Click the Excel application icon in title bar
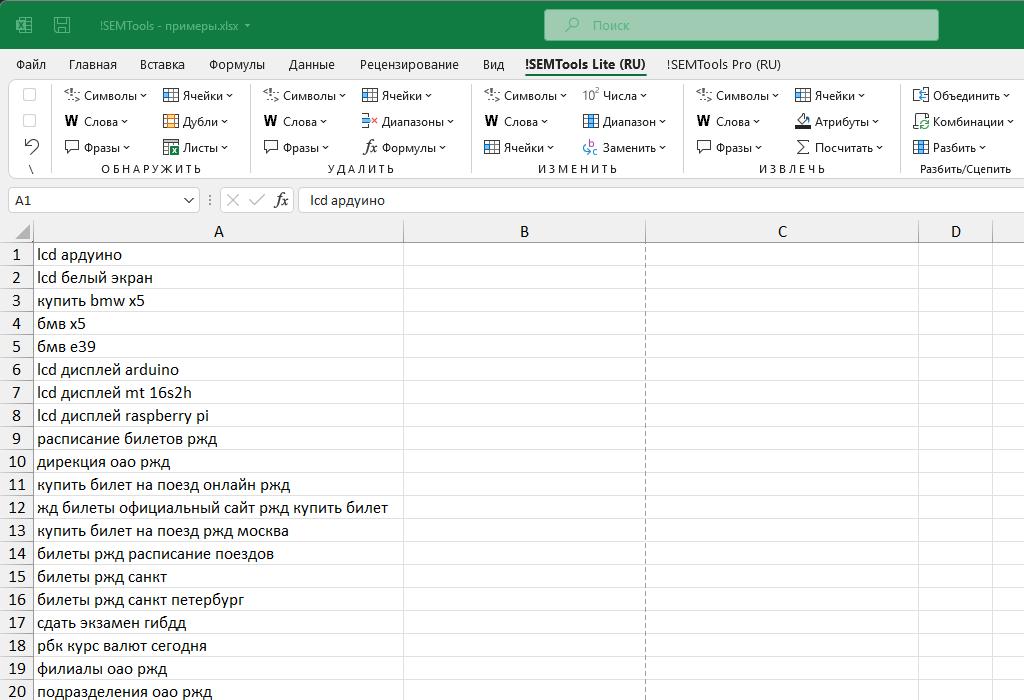The height and width of the screenshot is (700, 1024). (24, 25)
